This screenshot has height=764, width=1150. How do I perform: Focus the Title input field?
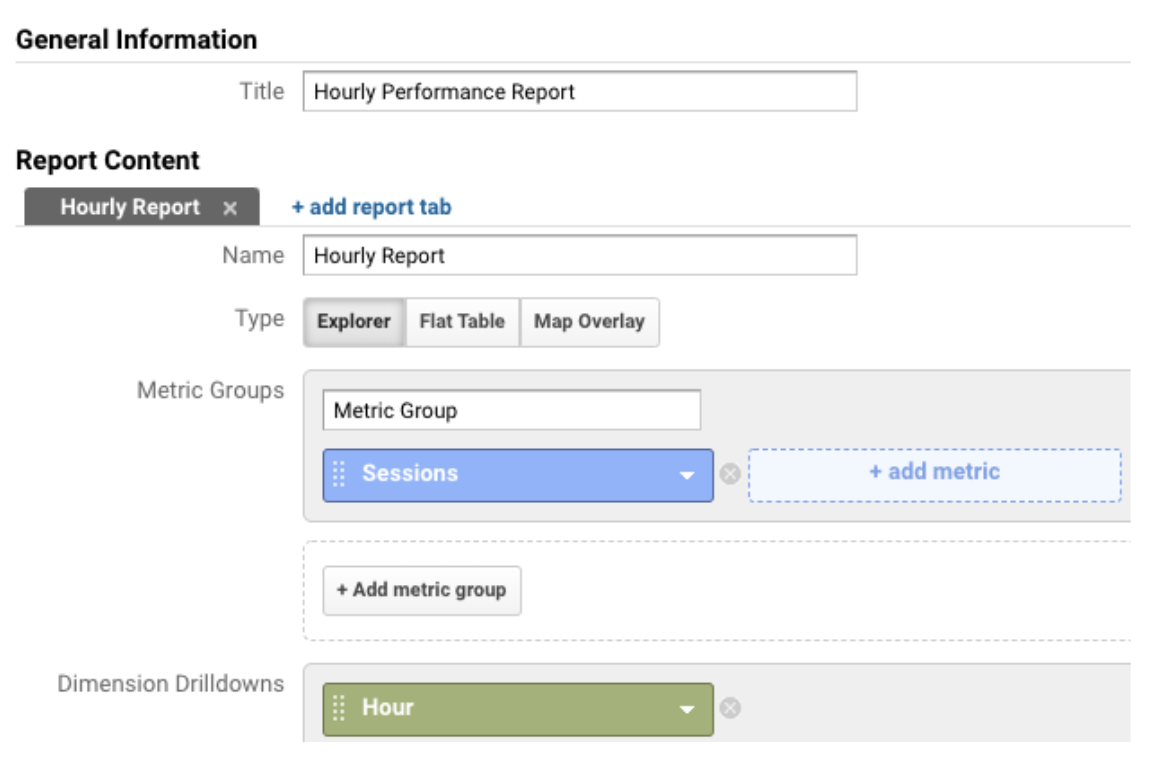pyautogui.click(x=579, y=92)
